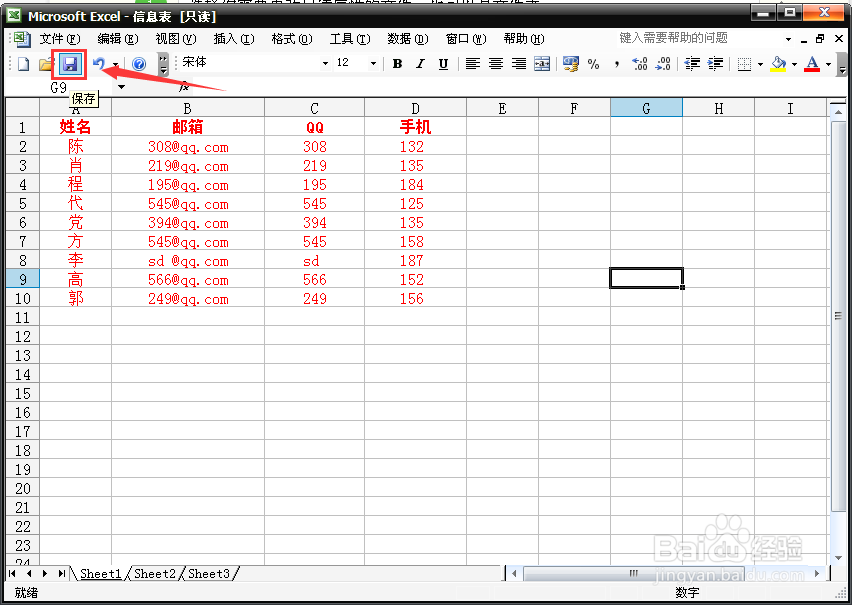Click the Fill Color bucket icon

coord(779,64)
